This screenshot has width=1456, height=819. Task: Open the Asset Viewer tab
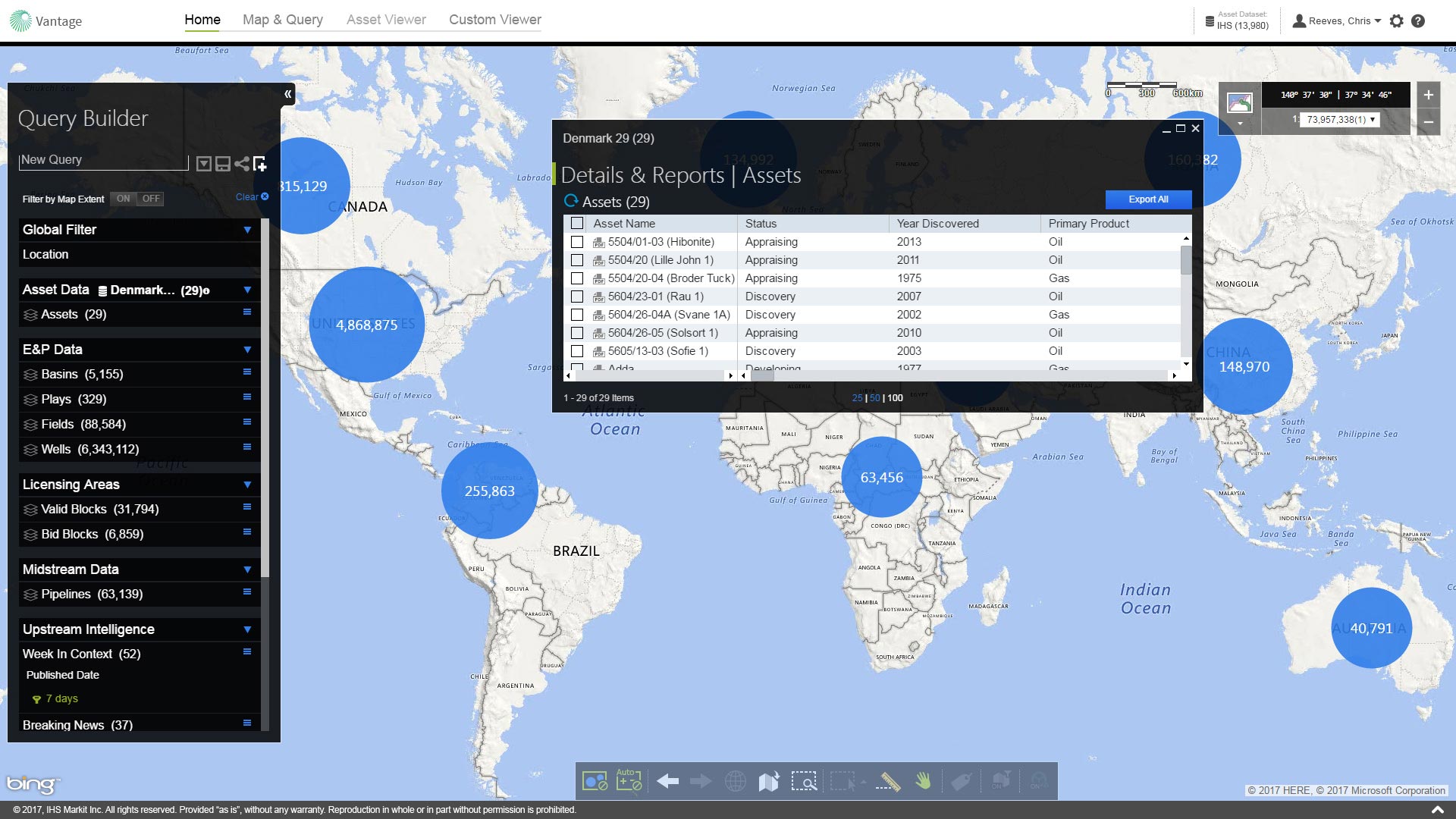point(386,20)
